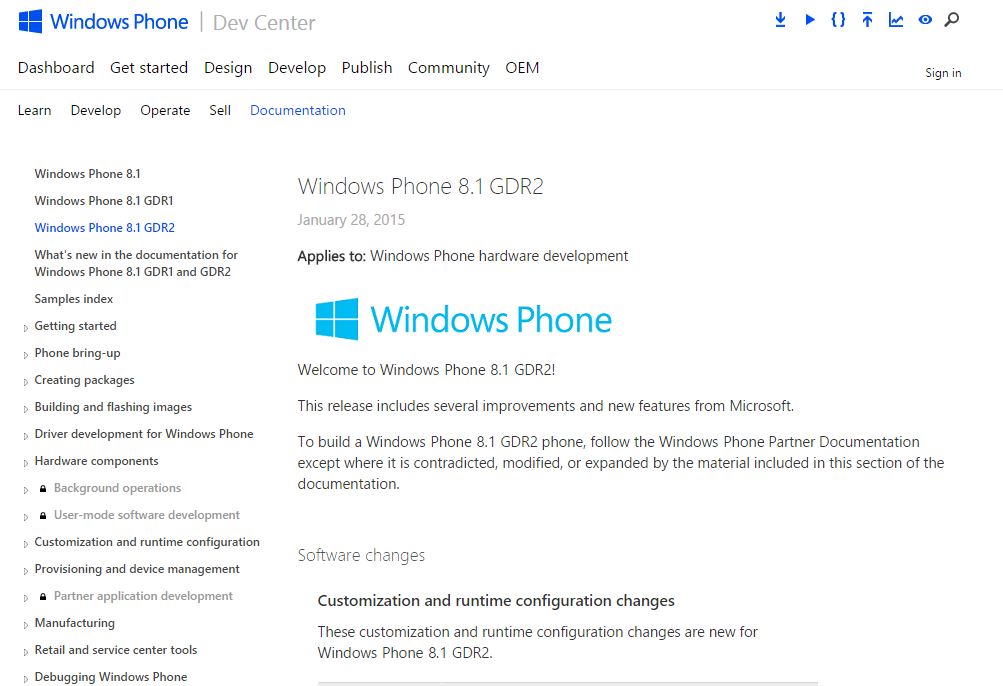Open Getting started sidebar label
Screen dimensions: 1003x686
coord(75,326)
